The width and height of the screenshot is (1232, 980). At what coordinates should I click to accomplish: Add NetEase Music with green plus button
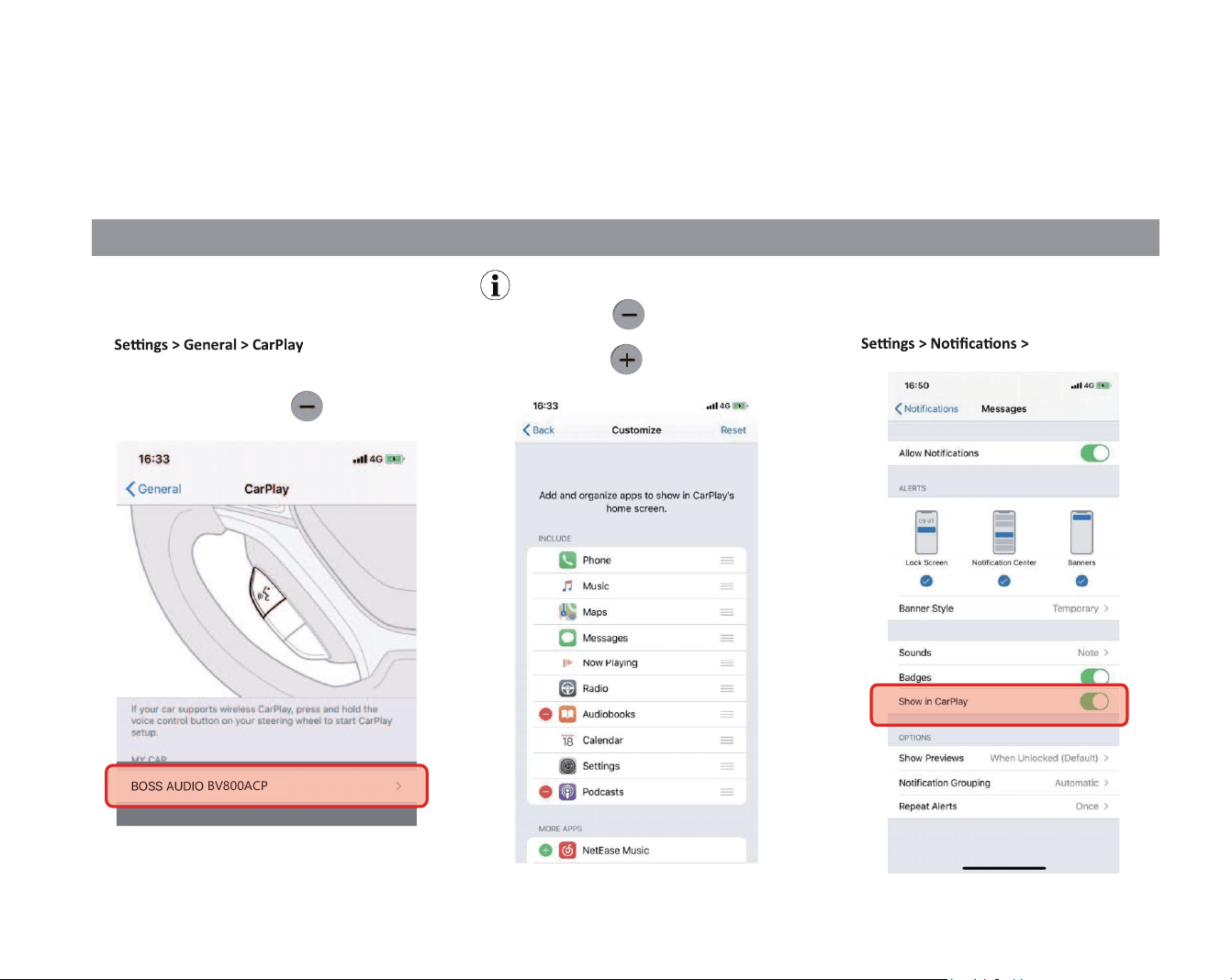coord(545,850)
